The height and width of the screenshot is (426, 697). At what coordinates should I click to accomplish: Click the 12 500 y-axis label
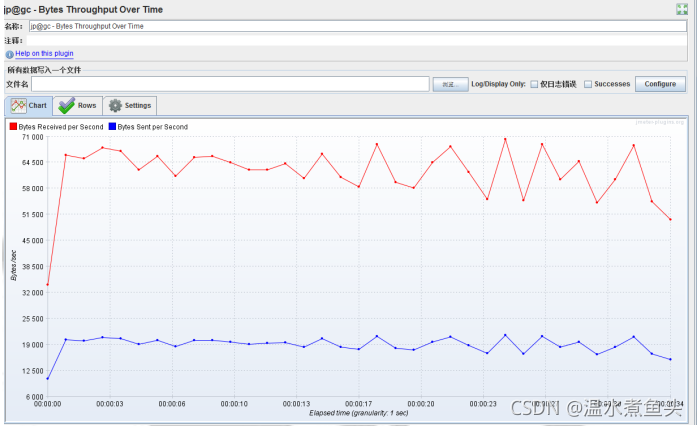32,371
